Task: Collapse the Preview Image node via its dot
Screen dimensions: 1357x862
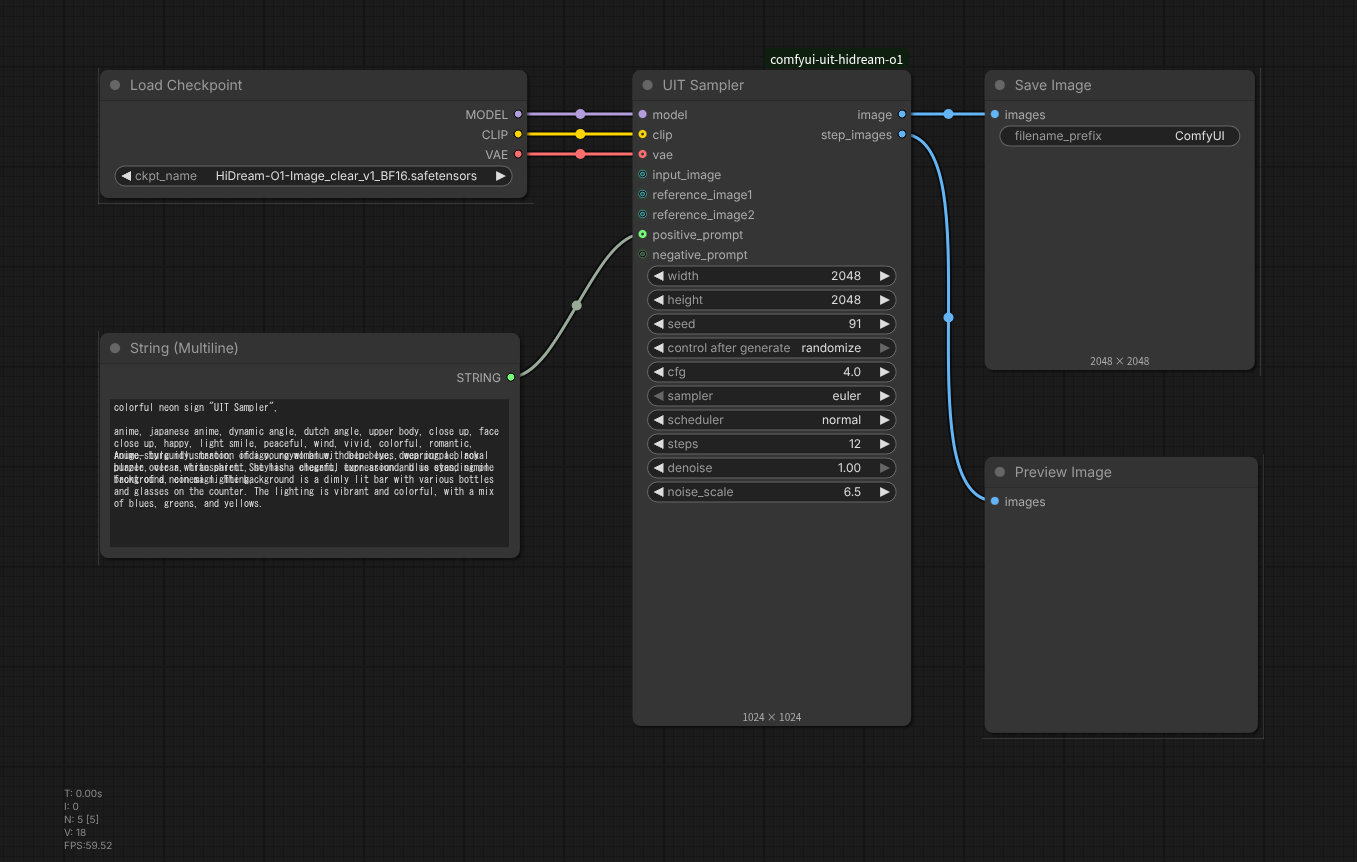Action: pyautogui.click(x=999, y=472)
